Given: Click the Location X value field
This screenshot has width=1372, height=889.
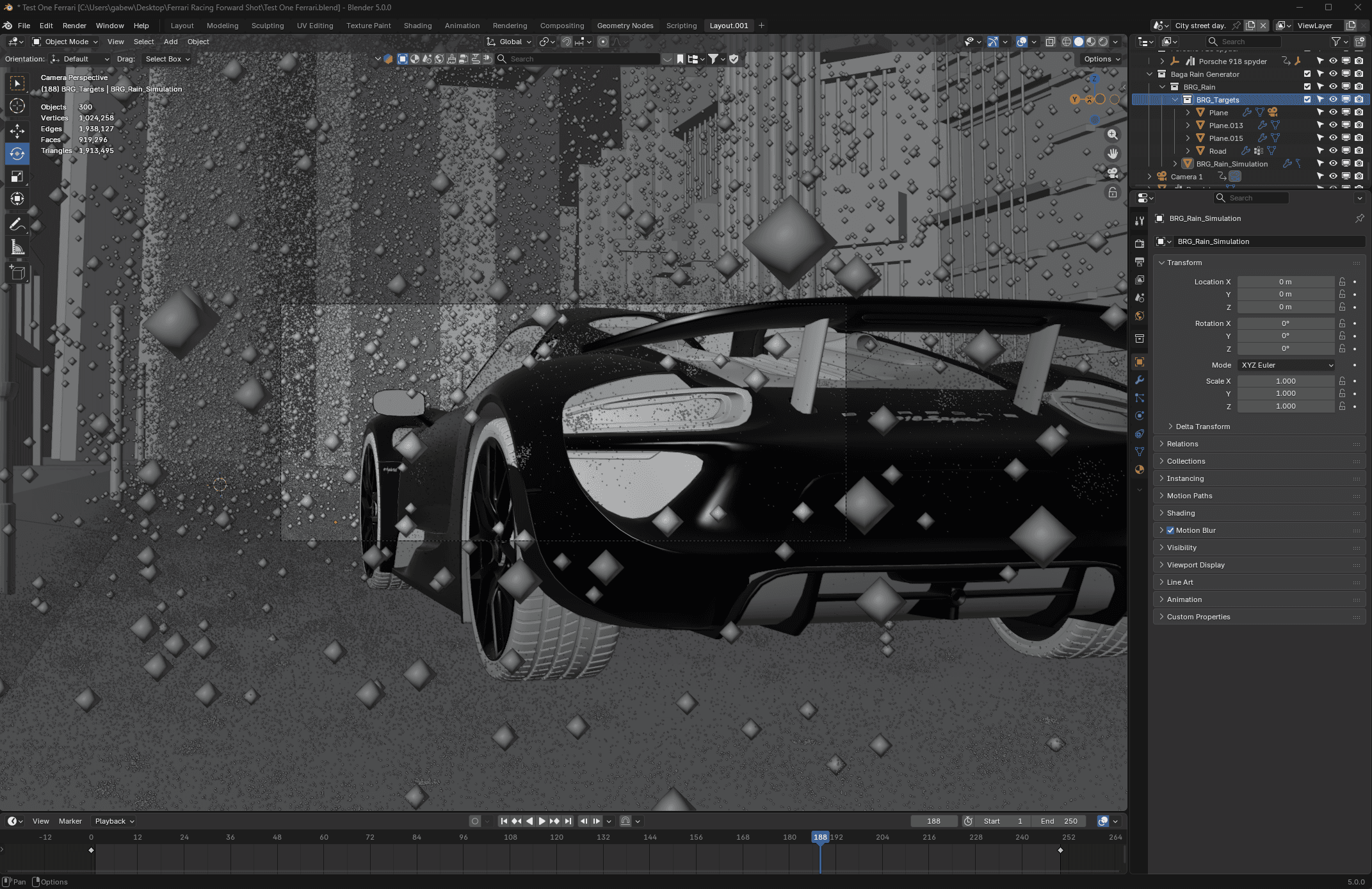Looking at the screenshot, I should (1285, 282).
